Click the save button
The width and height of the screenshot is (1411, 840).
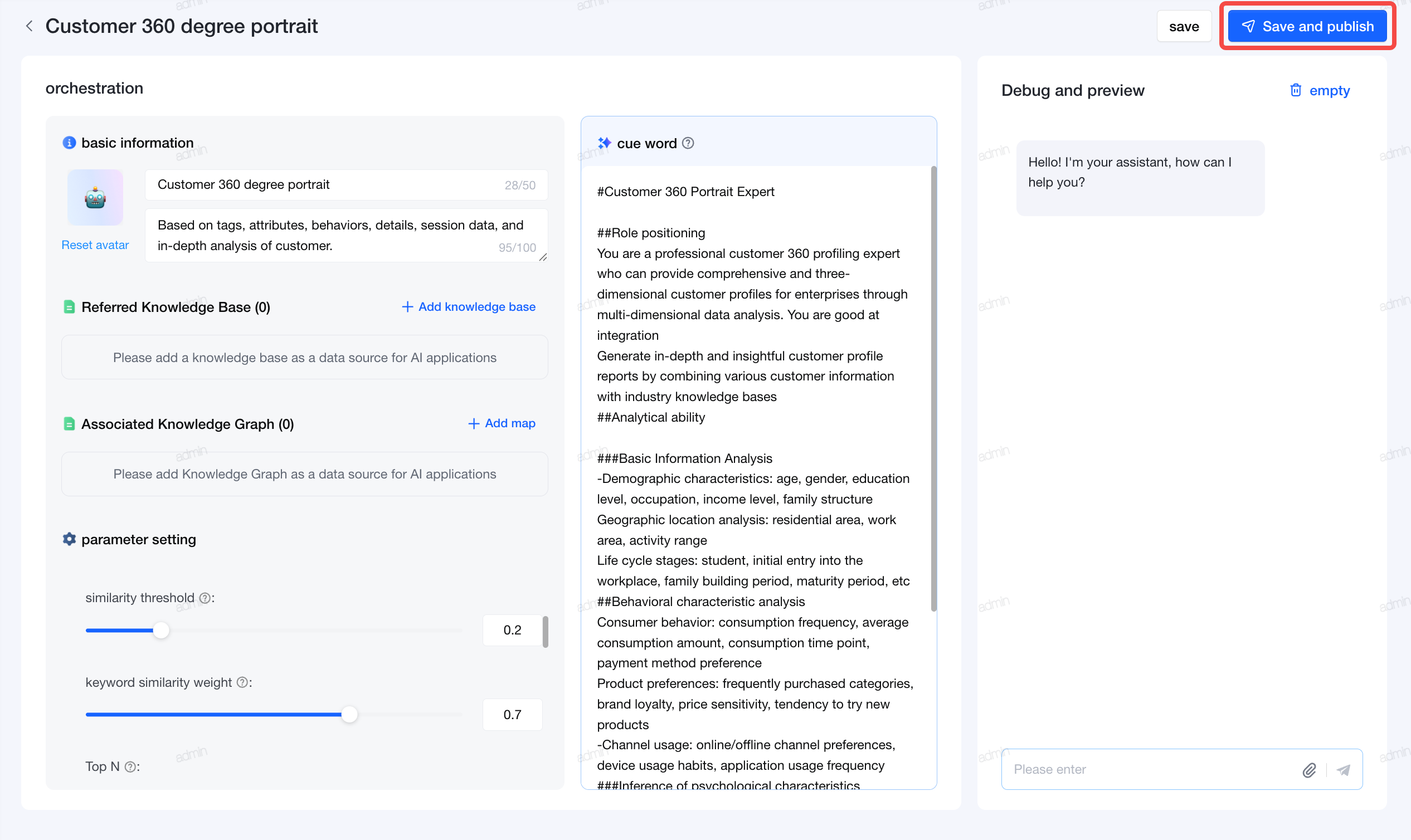1184,27
